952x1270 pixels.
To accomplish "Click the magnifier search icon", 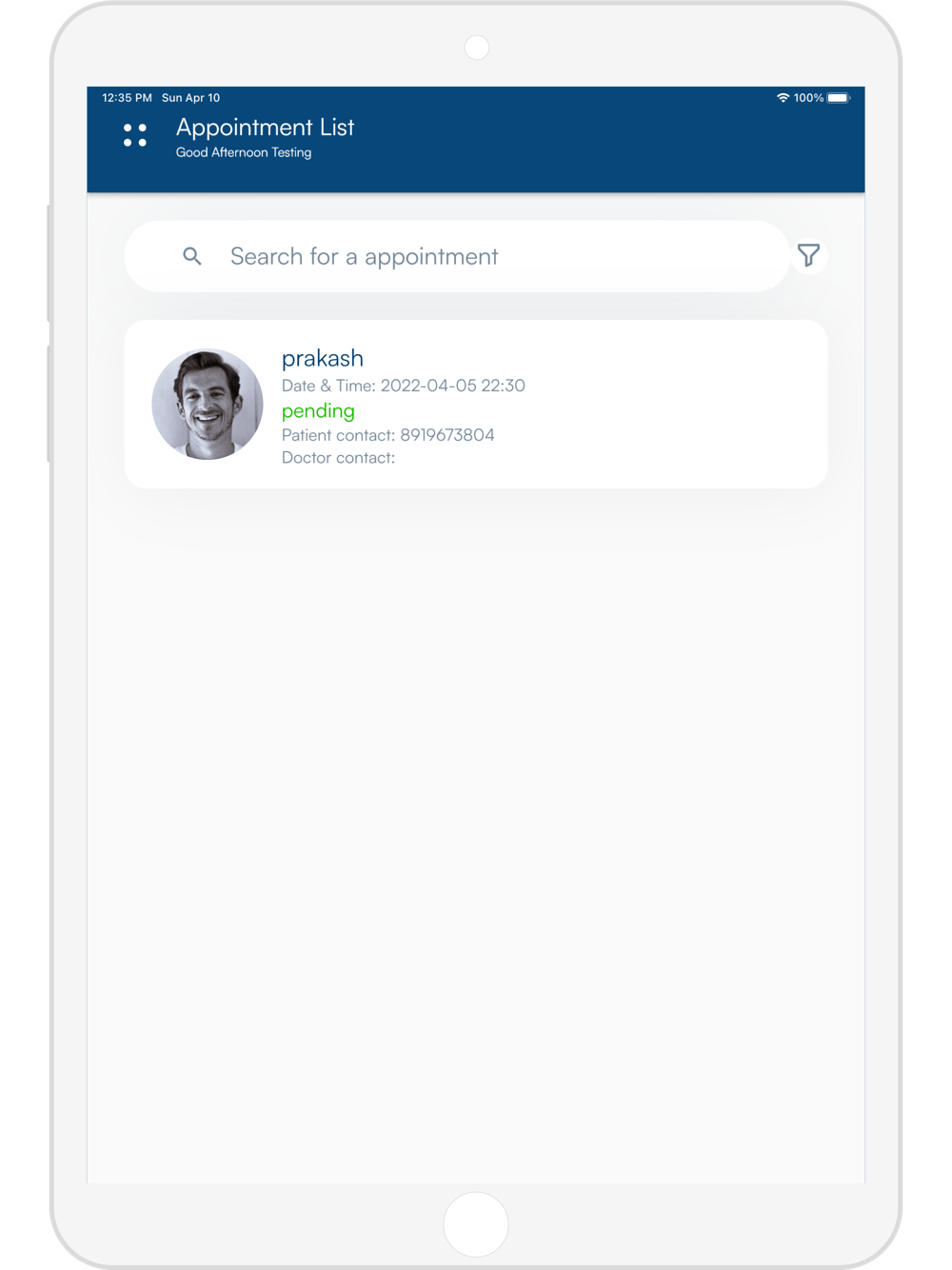I will click(192, 256).
